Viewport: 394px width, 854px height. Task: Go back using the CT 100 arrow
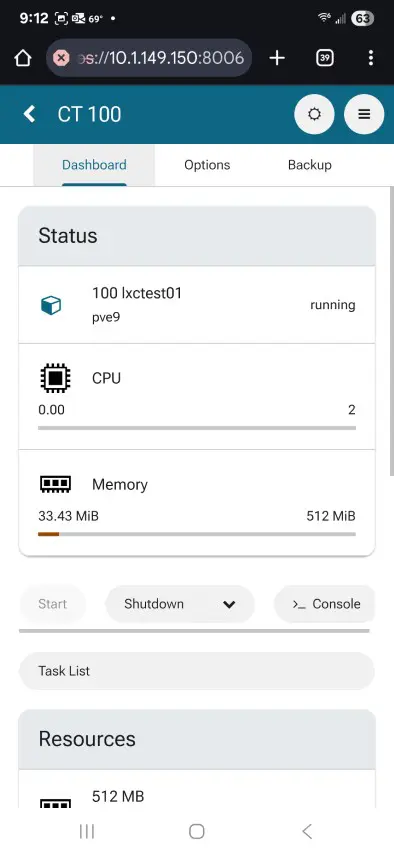coord(29,114)
